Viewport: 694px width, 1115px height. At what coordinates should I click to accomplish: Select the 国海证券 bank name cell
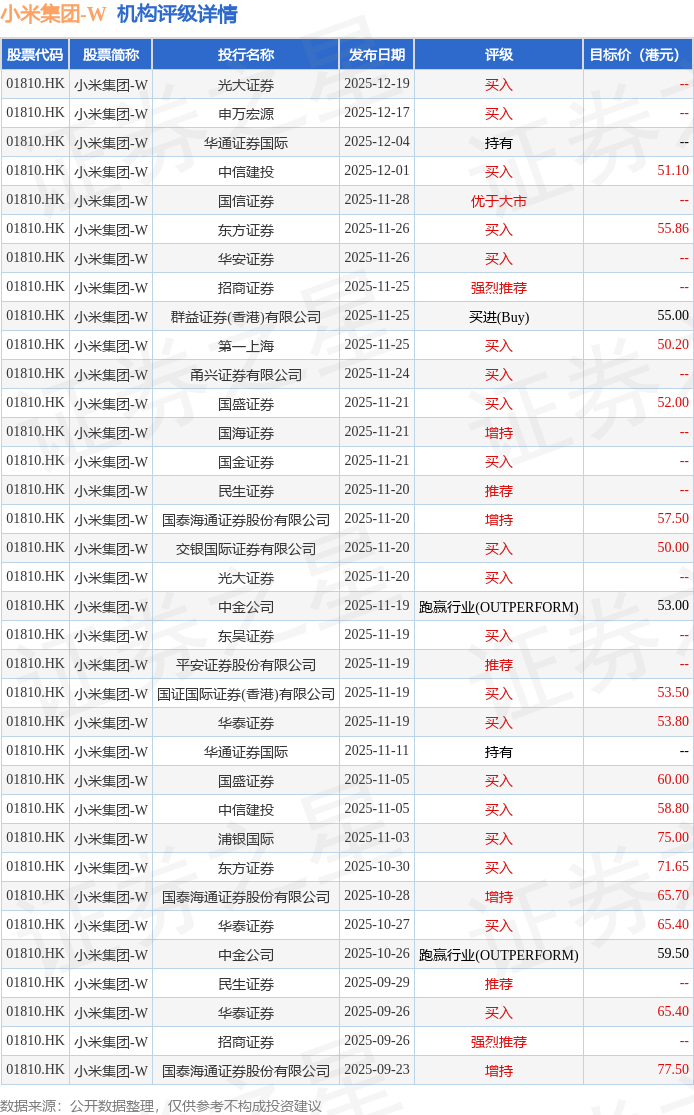[246, 433]
